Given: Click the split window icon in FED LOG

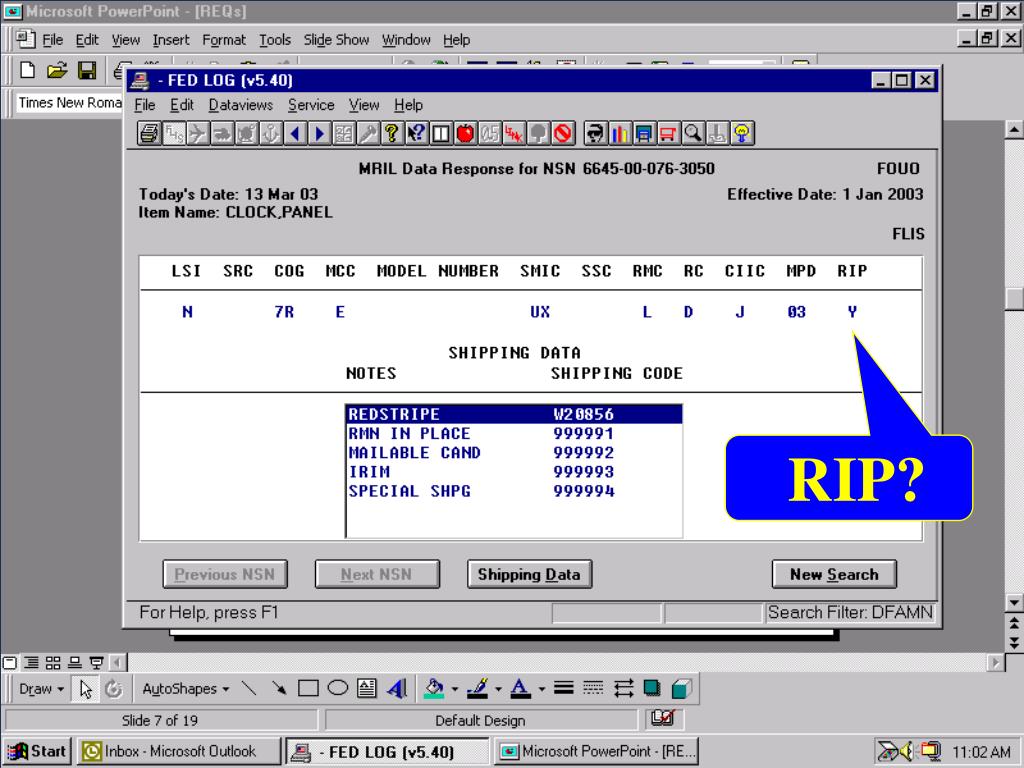Looking at the screenshot, I should point(441,133).
